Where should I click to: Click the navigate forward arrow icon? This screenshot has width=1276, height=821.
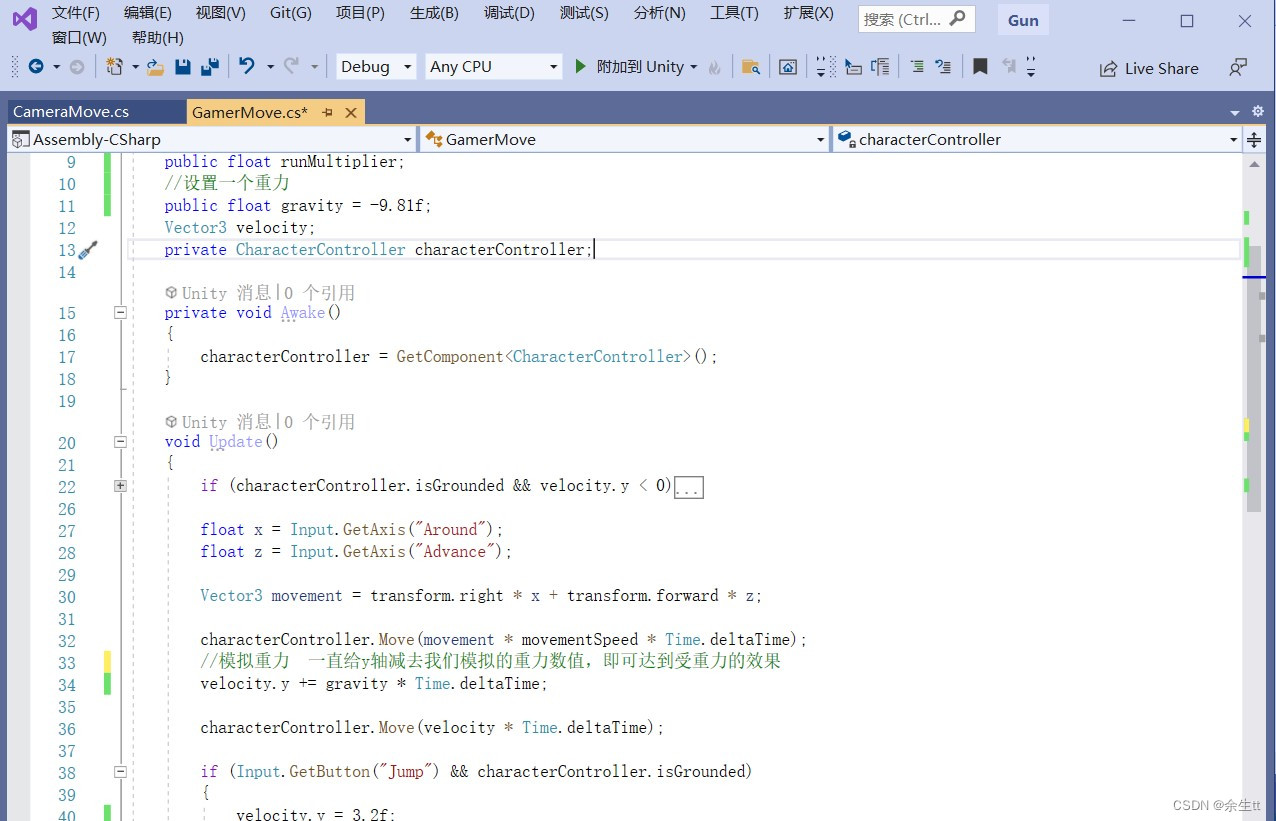77,67
